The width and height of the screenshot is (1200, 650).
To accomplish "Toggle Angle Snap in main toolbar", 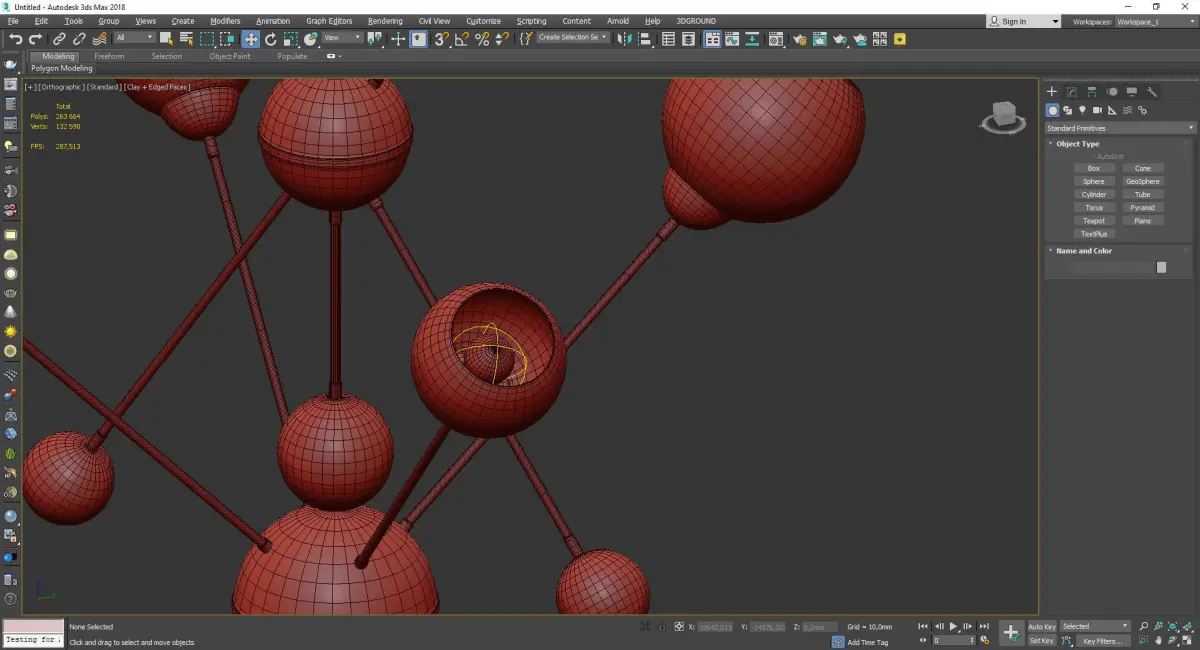I will click(x=461, y=39).
